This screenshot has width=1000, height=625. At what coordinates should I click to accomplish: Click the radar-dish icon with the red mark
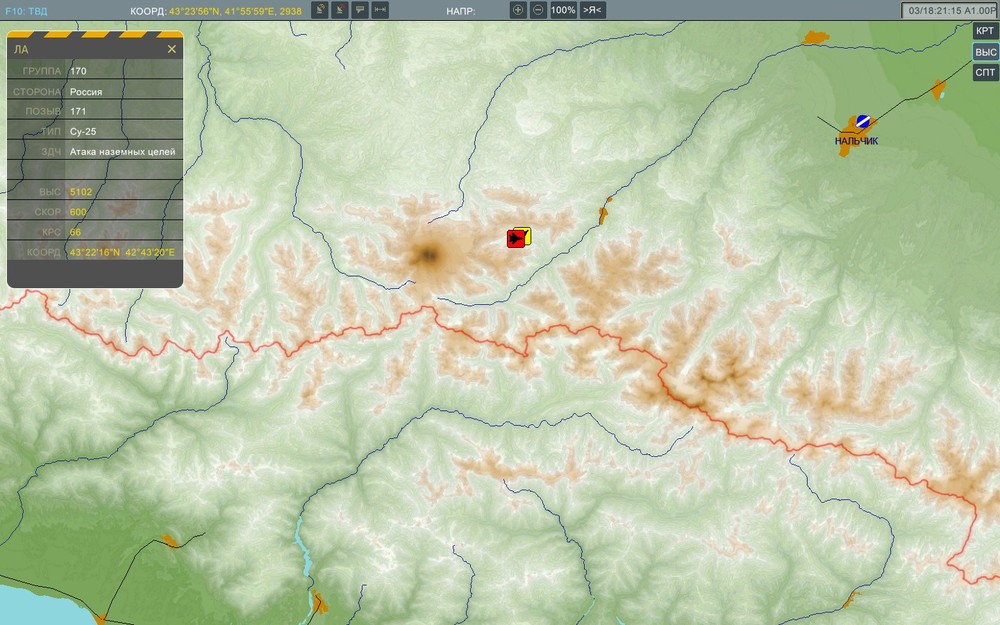pyautogui.click(x=340, y=10)
